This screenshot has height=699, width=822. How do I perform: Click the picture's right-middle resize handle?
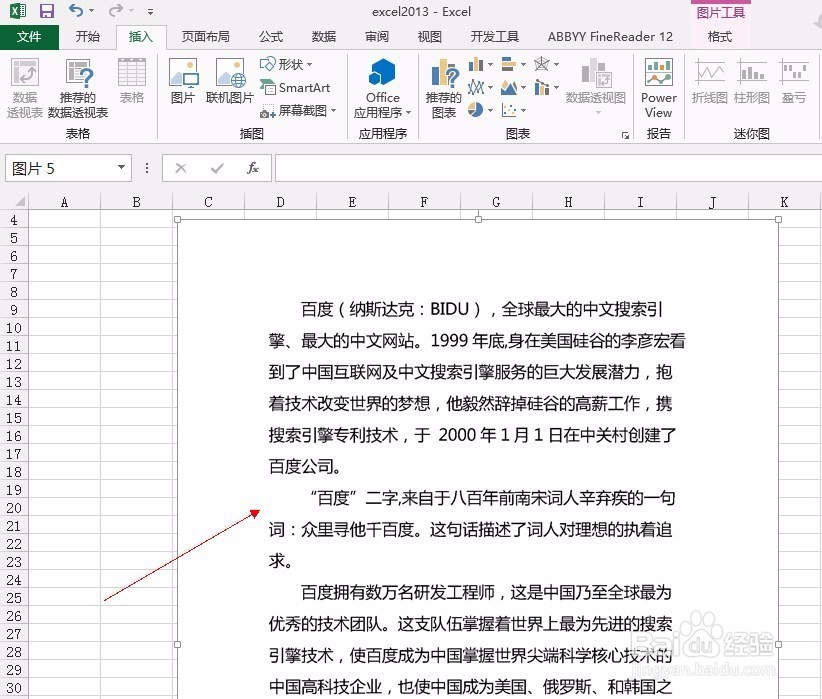coord(778,644)
